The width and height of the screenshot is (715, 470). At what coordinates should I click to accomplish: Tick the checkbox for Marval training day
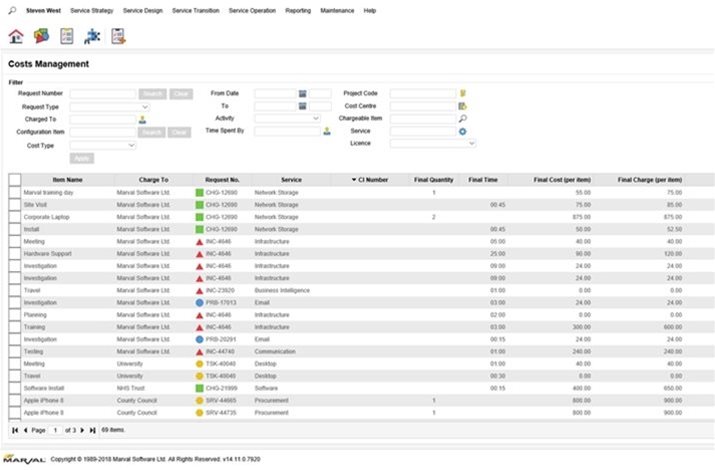pos(15,192)
